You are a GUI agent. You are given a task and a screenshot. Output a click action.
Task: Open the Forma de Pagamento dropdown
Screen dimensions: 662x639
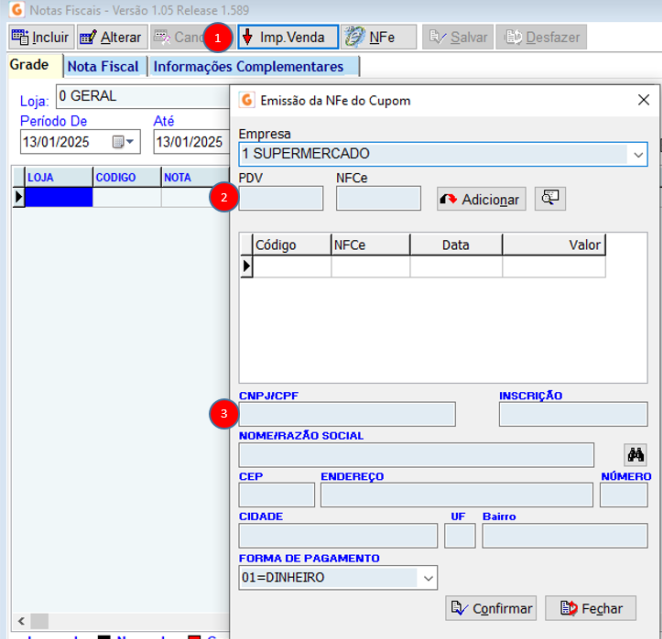tap(428, 578)
